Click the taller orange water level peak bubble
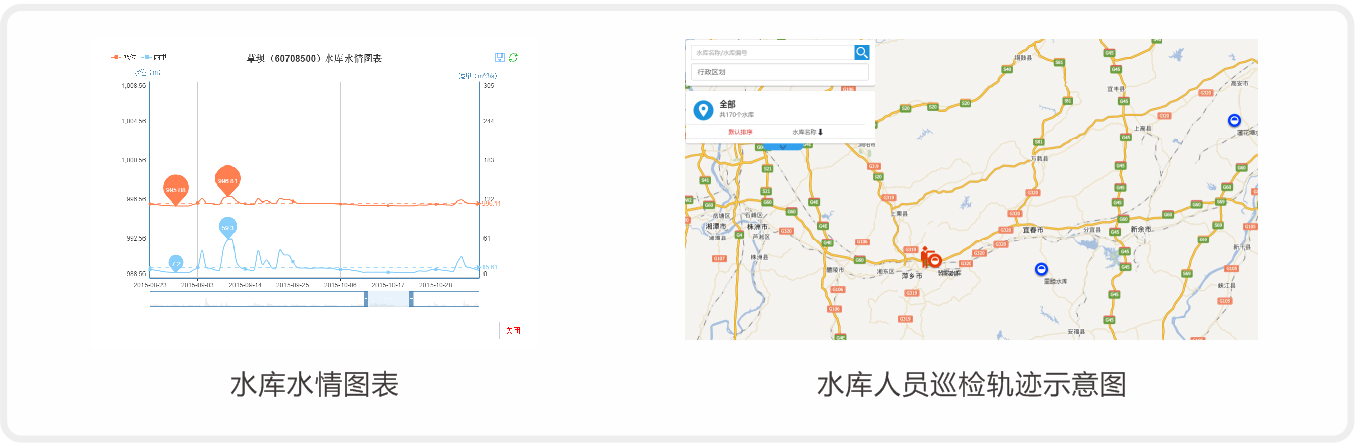Viewport: 1360px width, 445px height. 228,180
